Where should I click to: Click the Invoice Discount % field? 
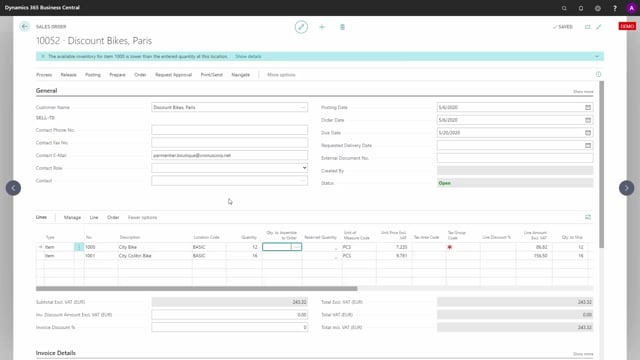pos(229,327)
